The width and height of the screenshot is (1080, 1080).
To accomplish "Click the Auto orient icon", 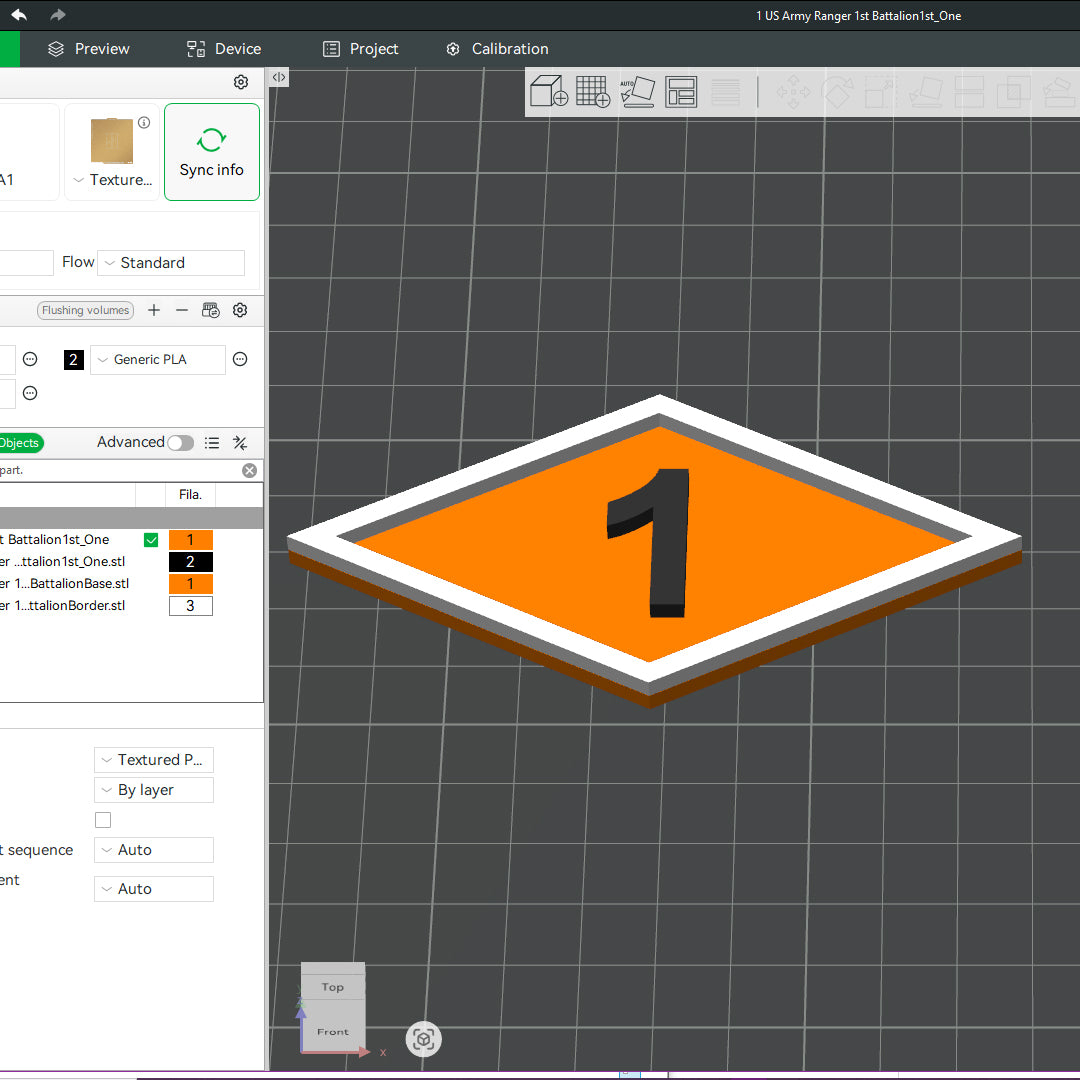I will pos(637,92).
